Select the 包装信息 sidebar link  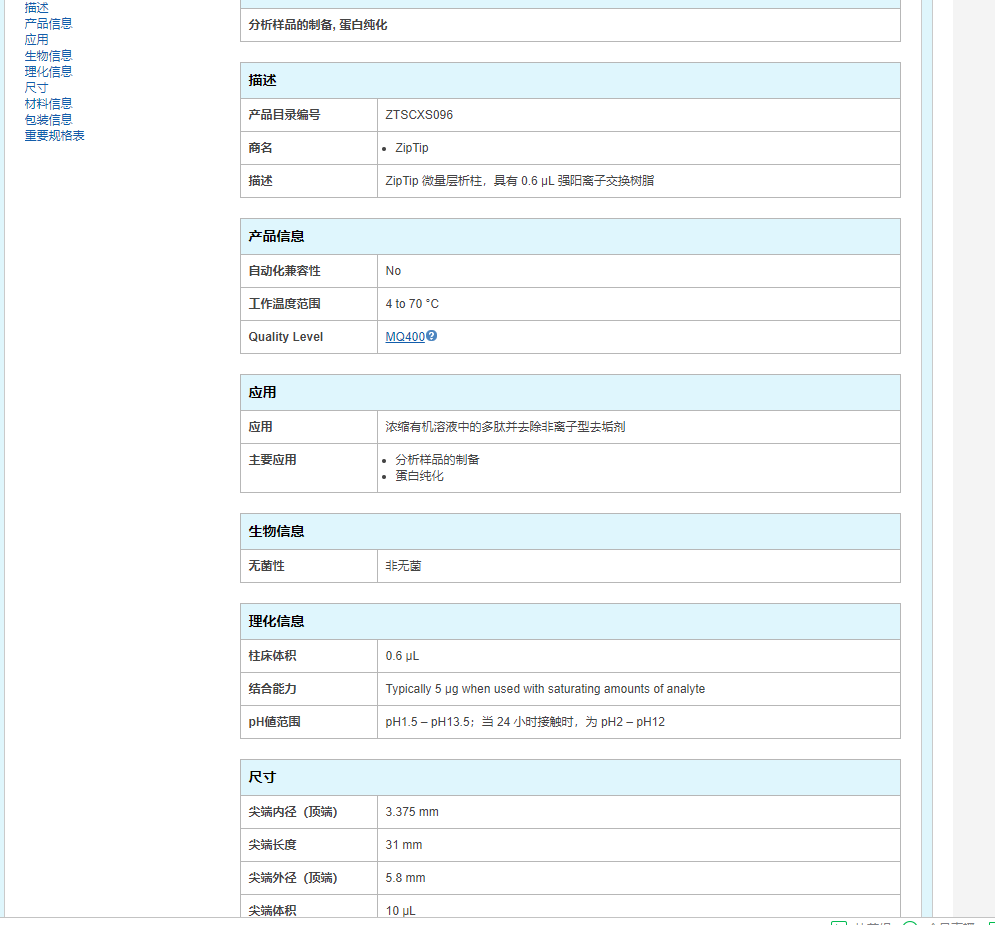(48, 119)
